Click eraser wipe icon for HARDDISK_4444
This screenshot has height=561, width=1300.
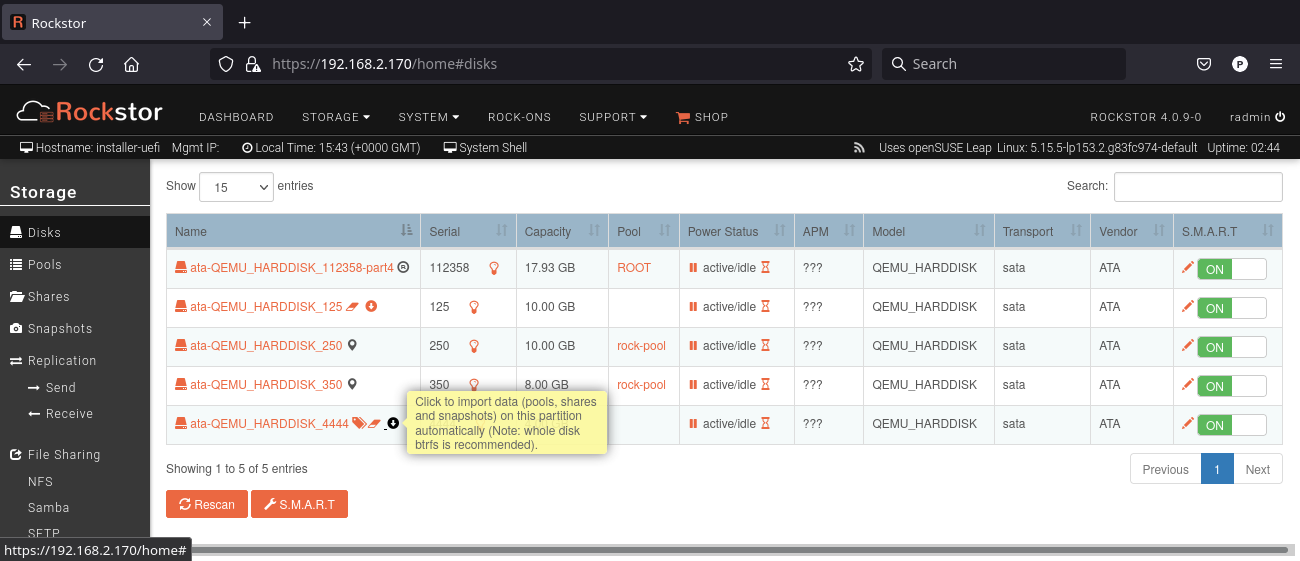pos(375,424)
